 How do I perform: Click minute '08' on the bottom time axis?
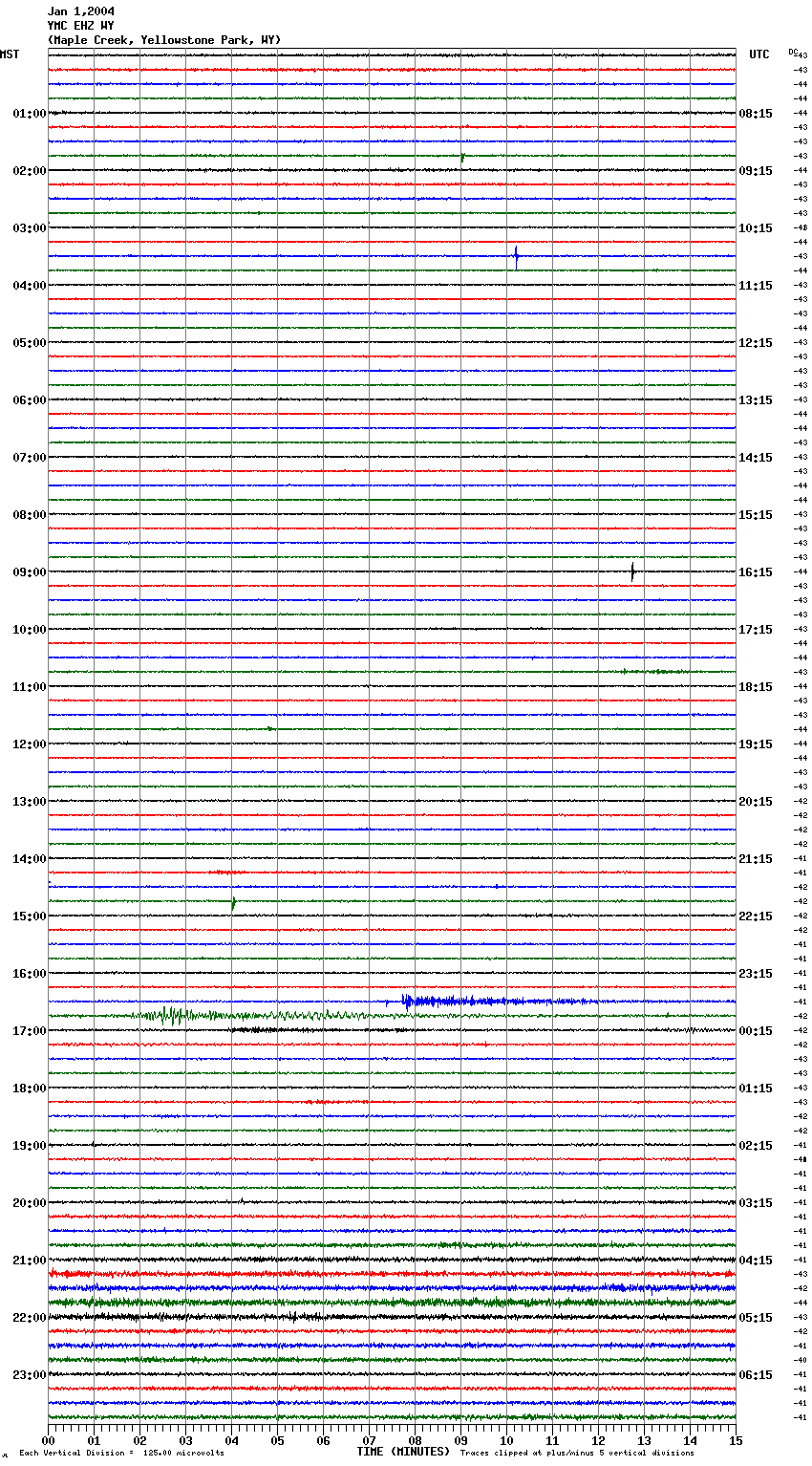tap(415, 1440)
